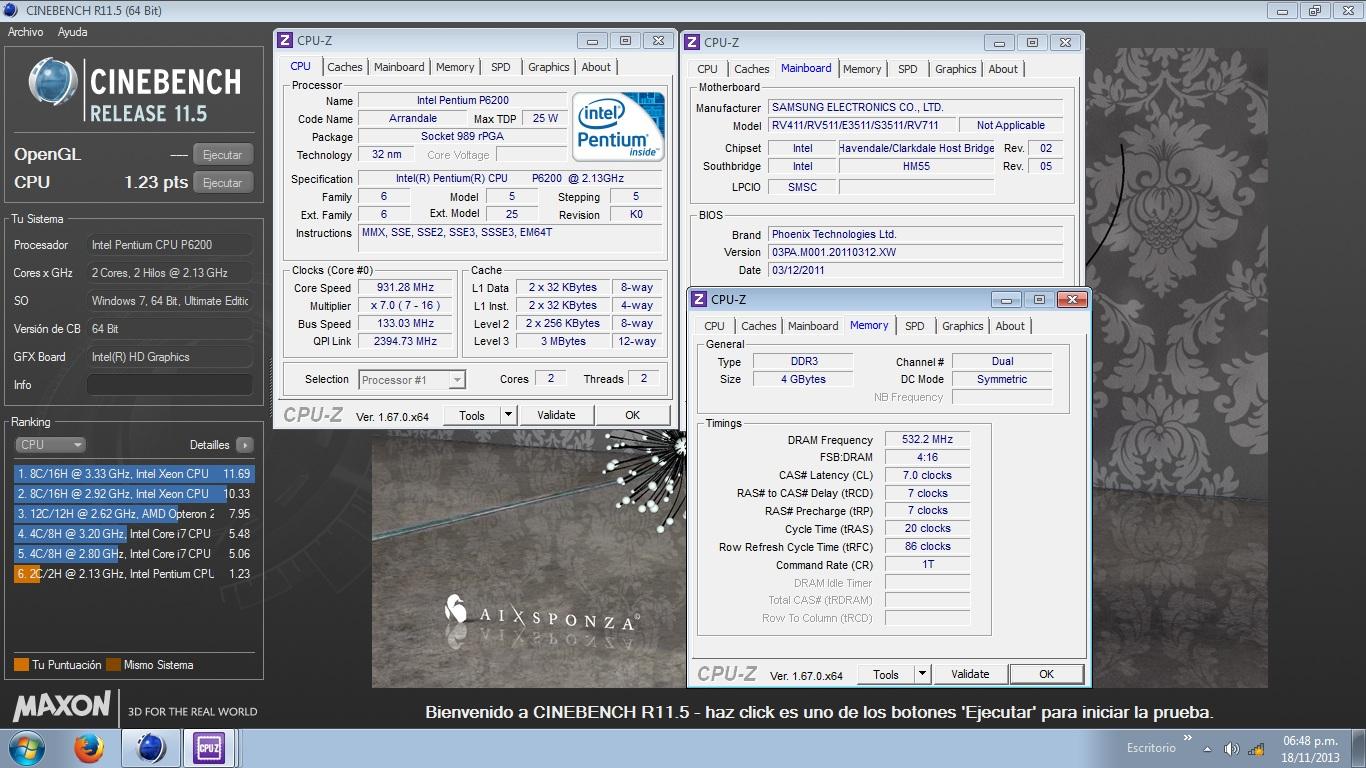Image resolution: width=1366 pixels, height=768 pixels.
Task: Open Firefox from the taskbar
Action: pyautogui.click(x=89, y=748)
